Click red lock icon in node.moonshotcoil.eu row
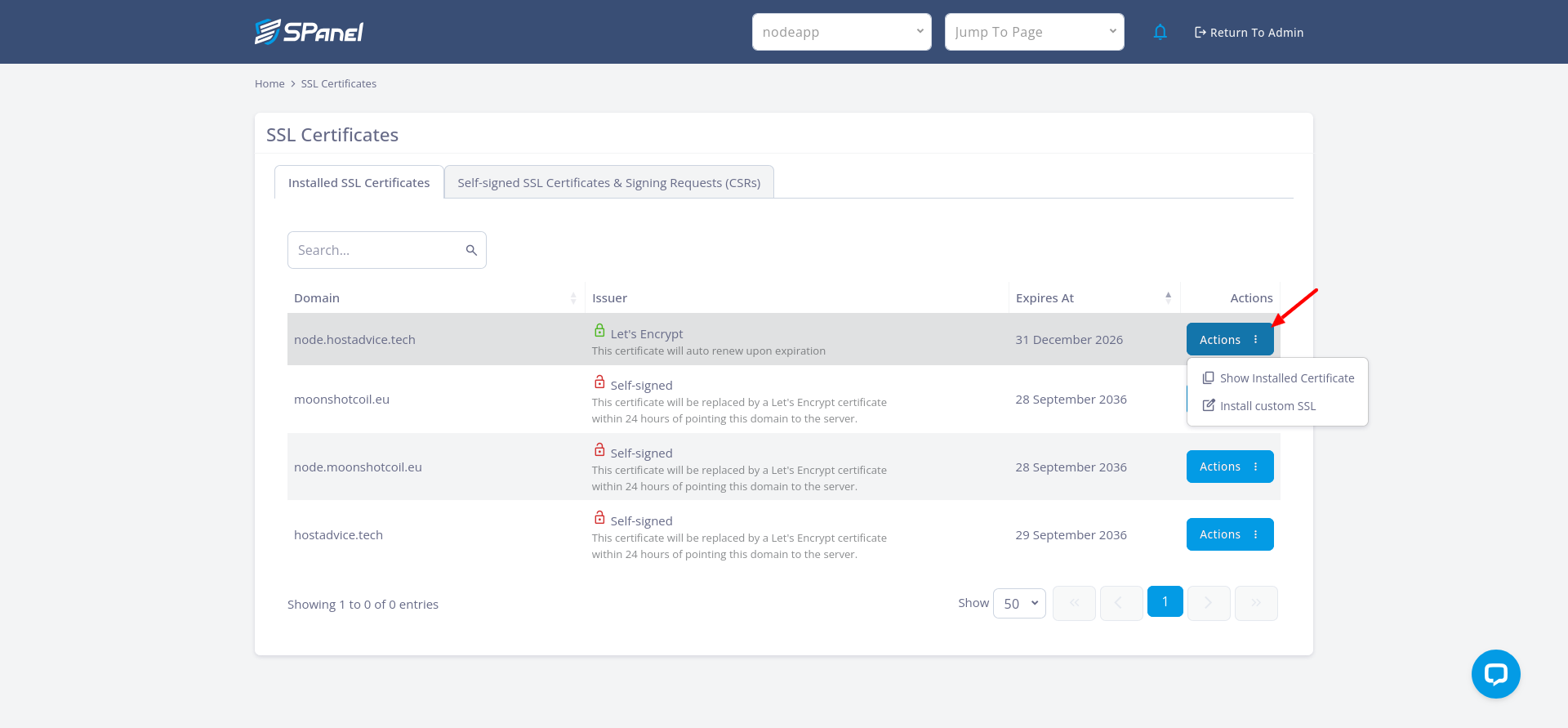Image resolution: width=1568 pixels, height=728 pixels. coord(599,450)
